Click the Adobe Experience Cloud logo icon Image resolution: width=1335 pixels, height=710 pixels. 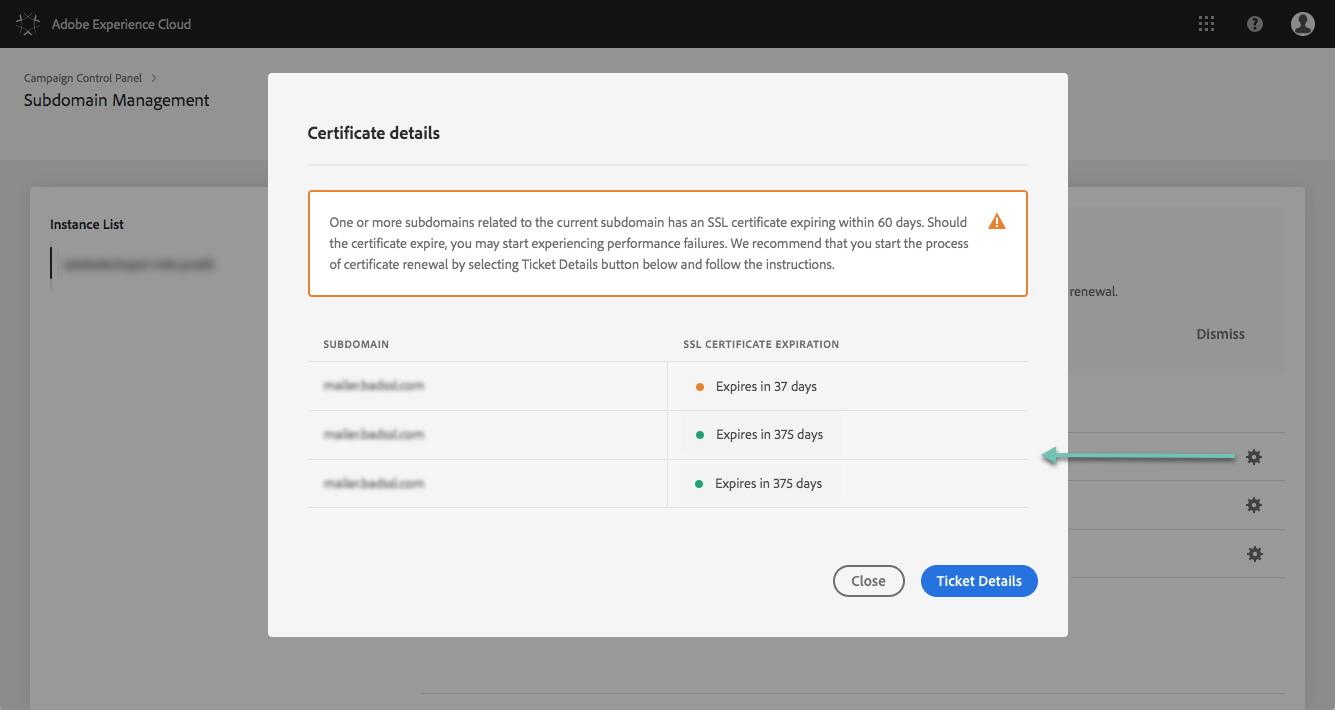(x=28, y=24)
